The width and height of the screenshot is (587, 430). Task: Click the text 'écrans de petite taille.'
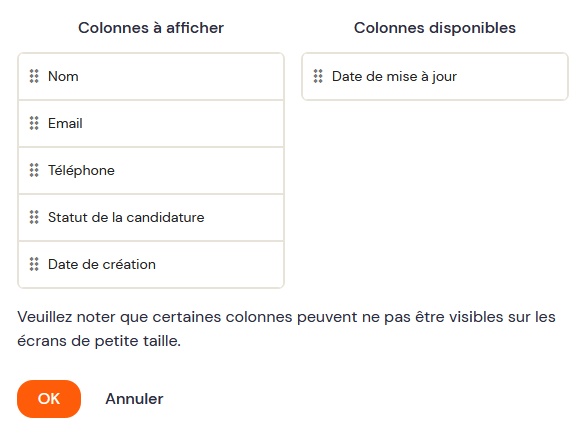99,341
